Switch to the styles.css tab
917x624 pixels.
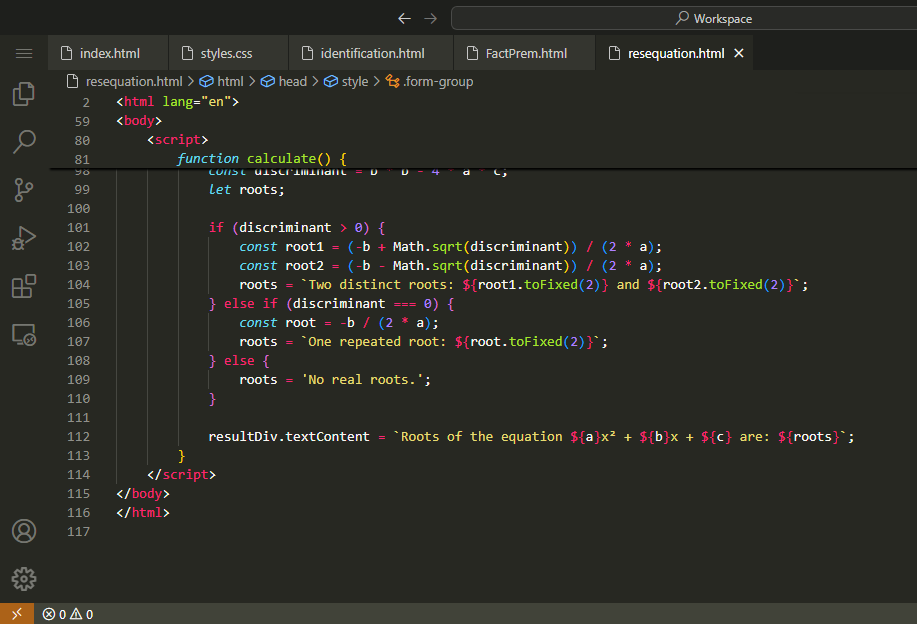(x=226, y=53)
